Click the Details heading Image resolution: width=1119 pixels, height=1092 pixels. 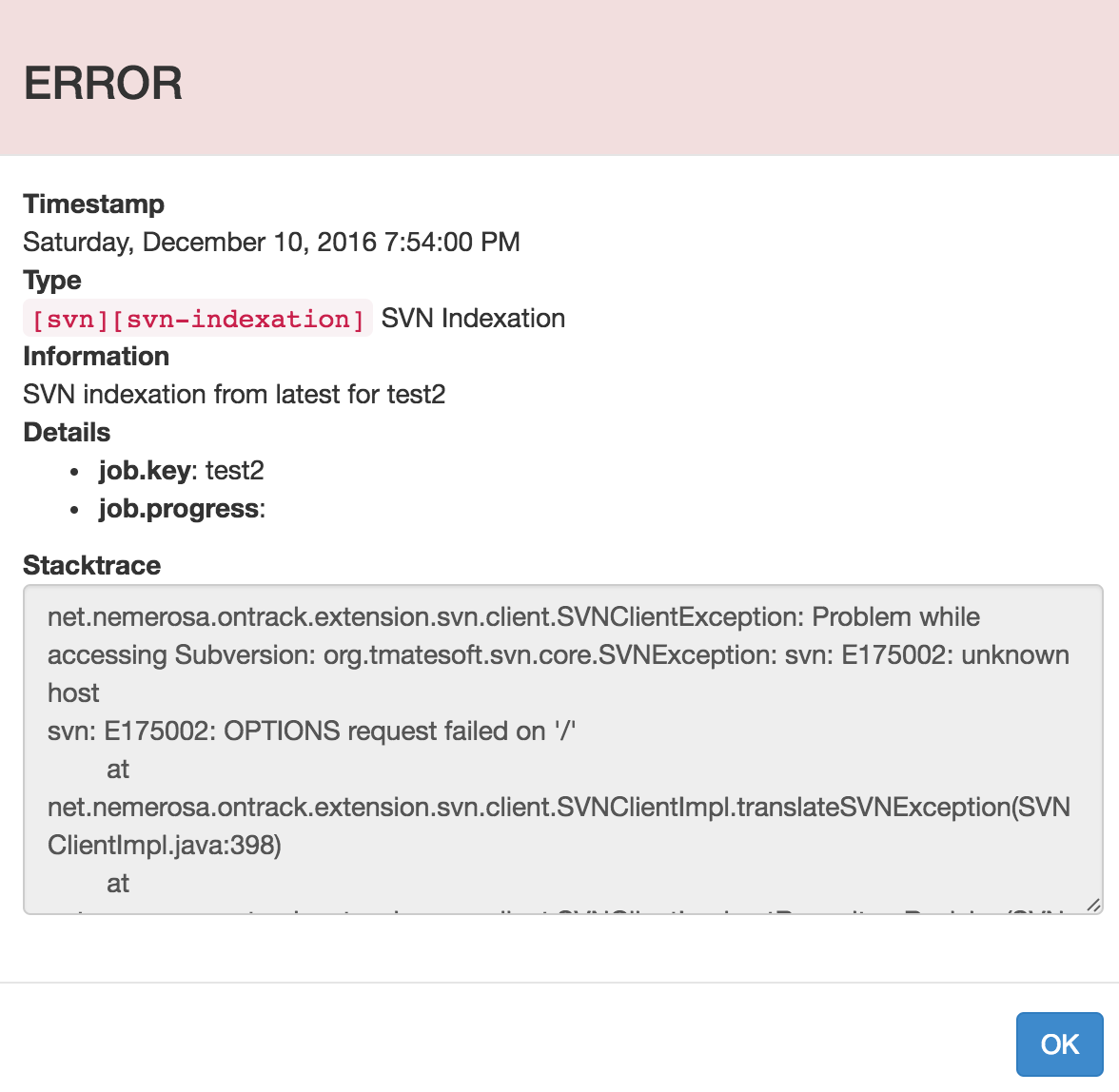(x=67, y=432)
